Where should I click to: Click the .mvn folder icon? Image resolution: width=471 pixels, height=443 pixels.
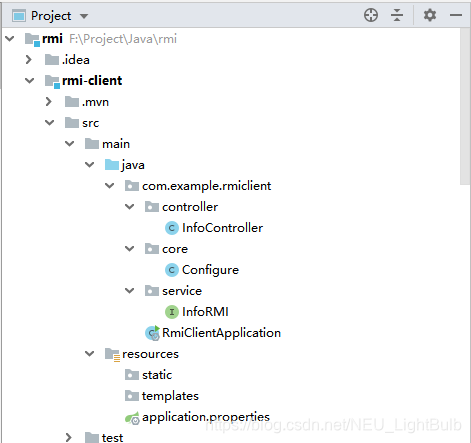tap(72, 102)
